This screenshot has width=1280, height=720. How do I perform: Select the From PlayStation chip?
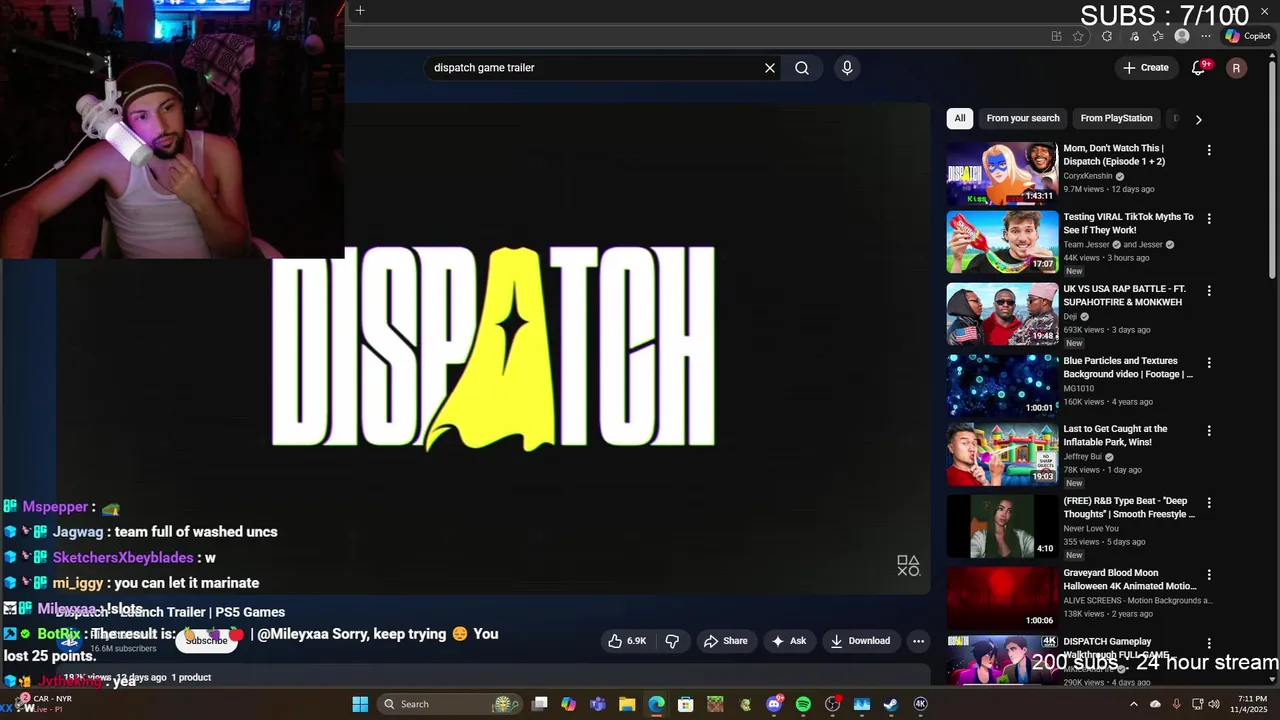1116,118
